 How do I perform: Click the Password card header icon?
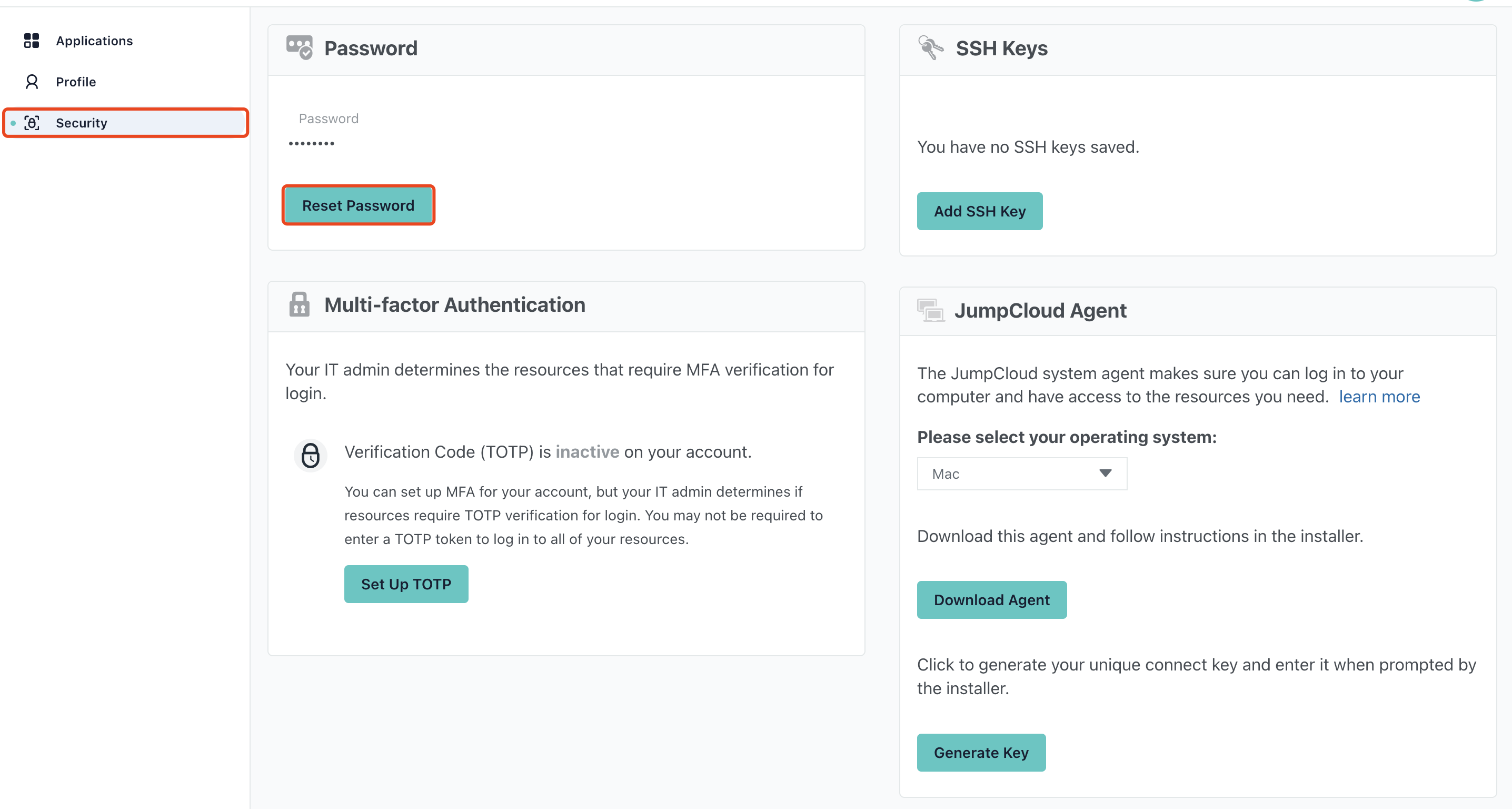[x=300, y=47]
